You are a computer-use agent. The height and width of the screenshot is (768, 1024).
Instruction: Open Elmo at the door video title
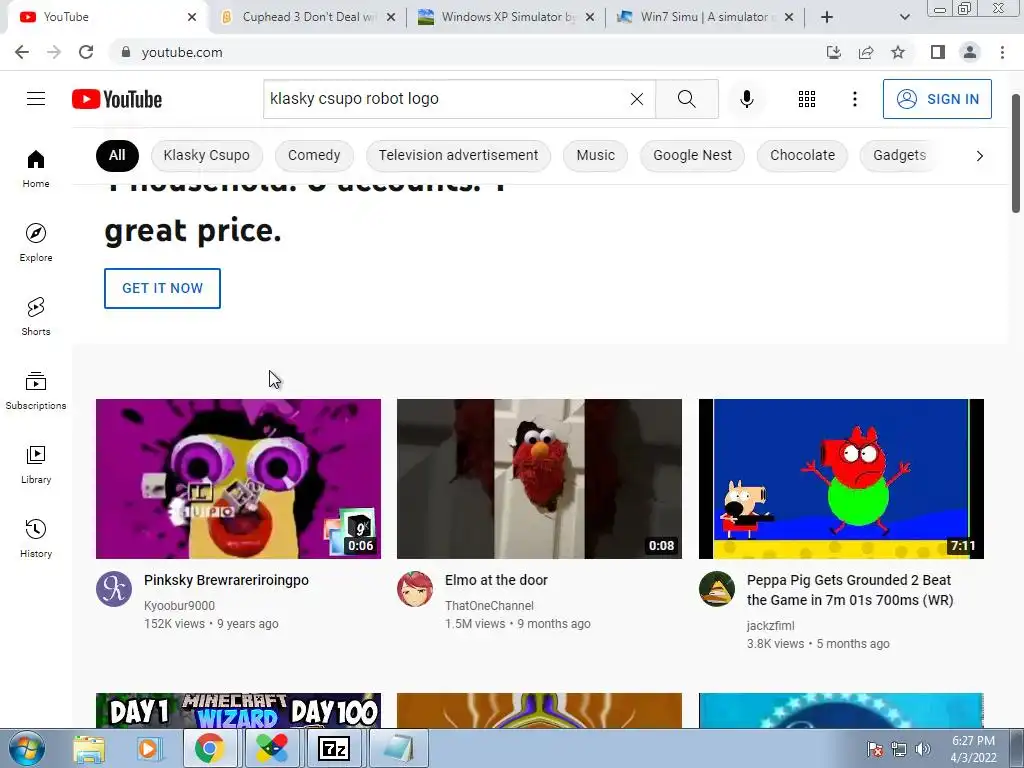pyautogui.click(x=496, y=580)
